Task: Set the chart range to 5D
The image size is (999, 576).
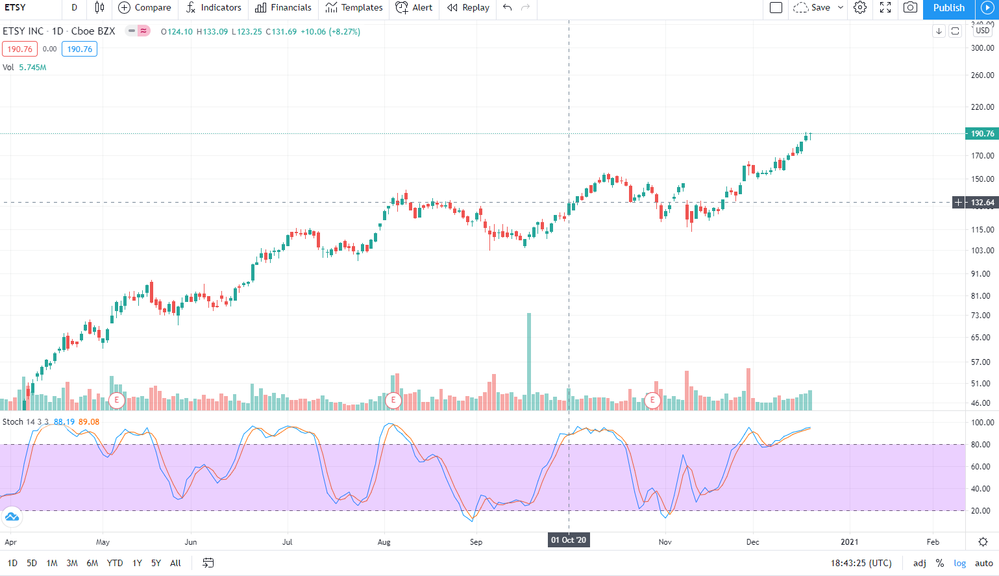Action: click(32, 563)
